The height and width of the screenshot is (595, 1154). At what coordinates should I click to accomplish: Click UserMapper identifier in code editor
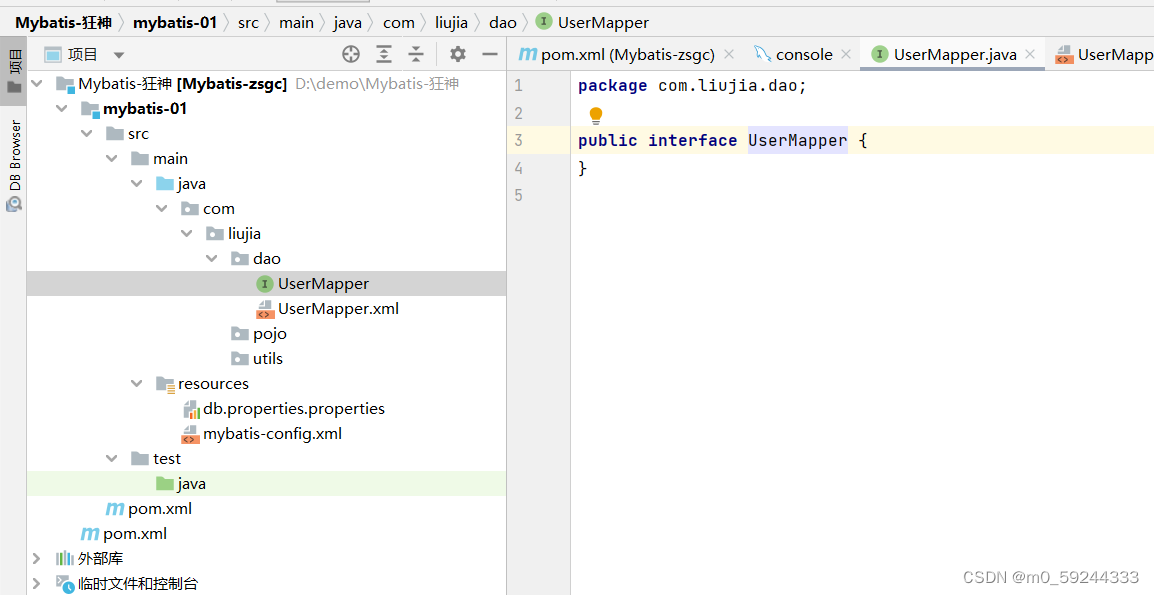click(x=798, y=140)
